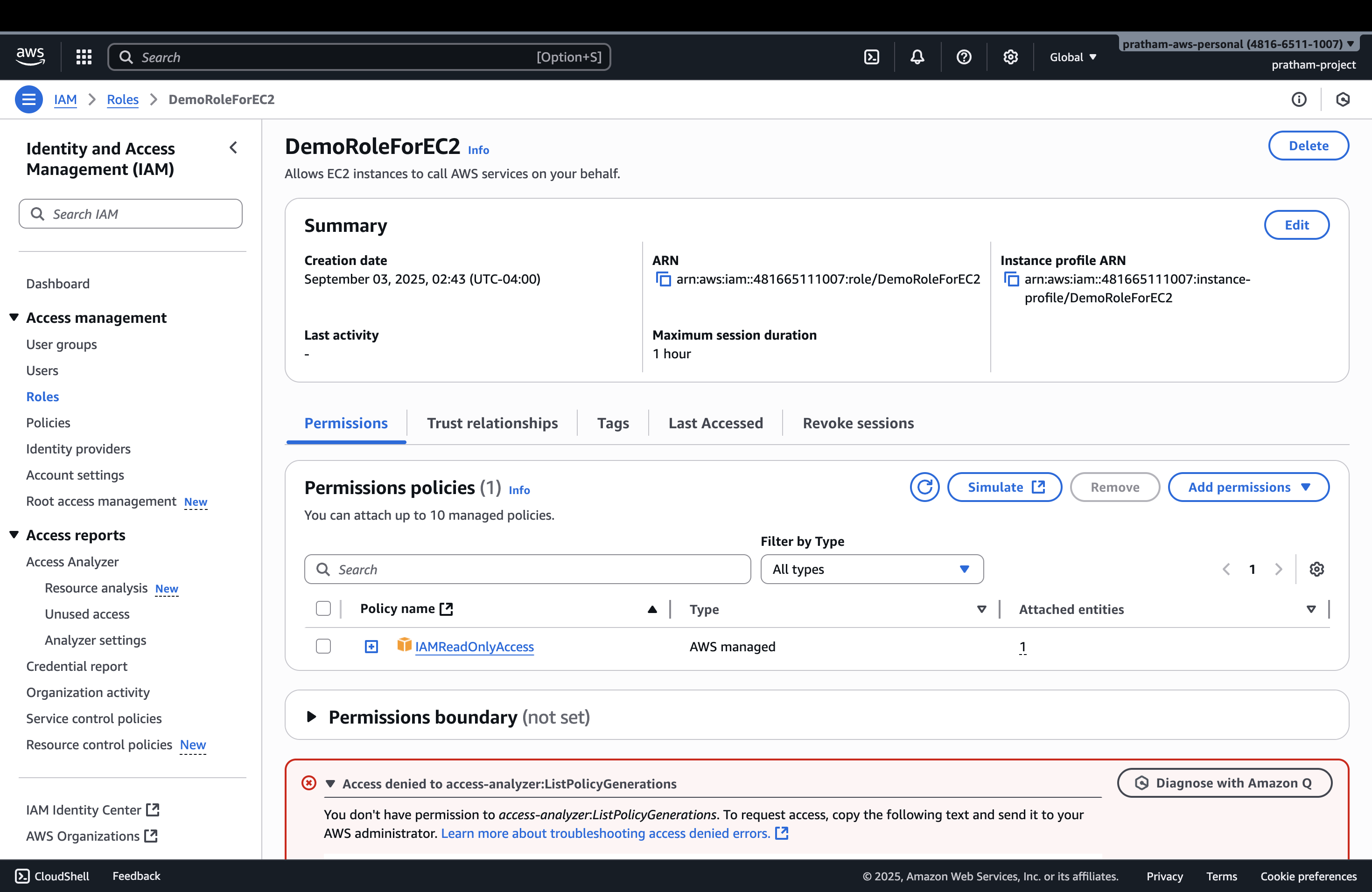Focus the permissions policies Search field
Image resolution: width=1372 pixels, height=892 pixels.
click(527, 569)
